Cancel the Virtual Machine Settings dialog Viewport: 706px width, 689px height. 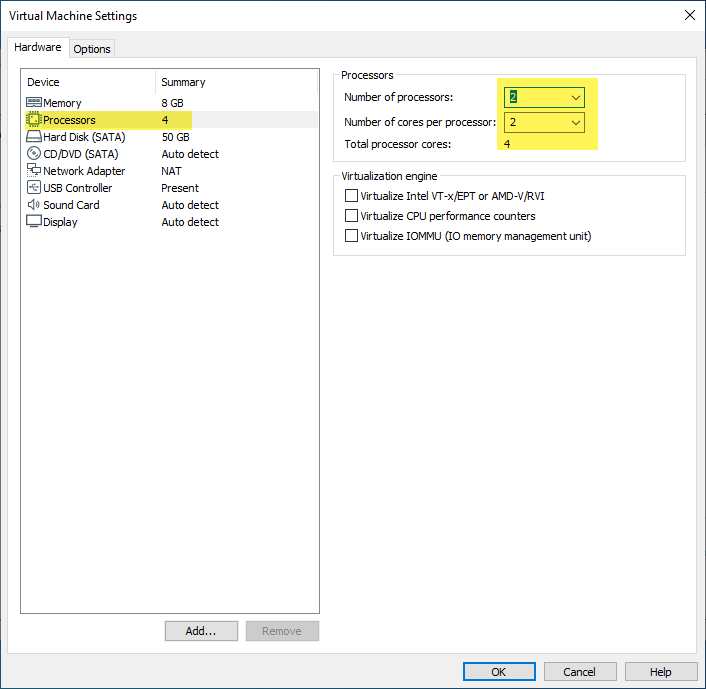[579, 672]
